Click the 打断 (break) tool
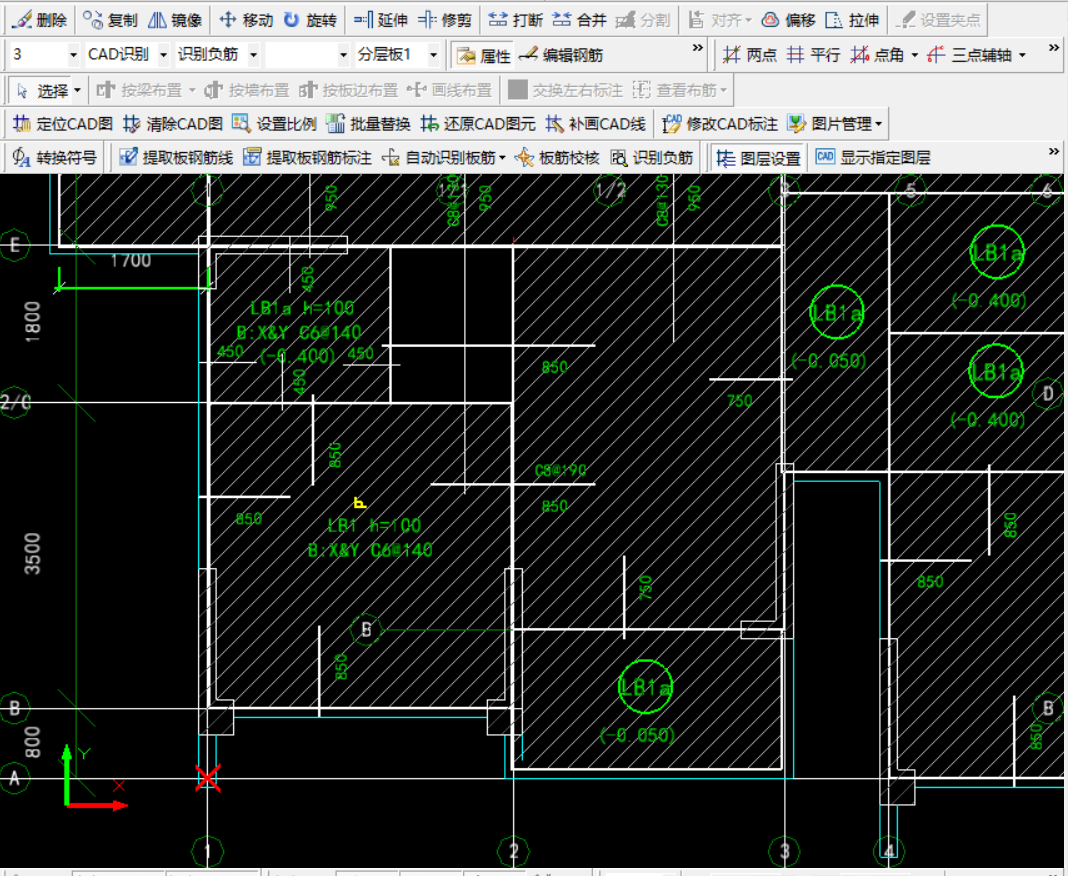 (516, 20)
